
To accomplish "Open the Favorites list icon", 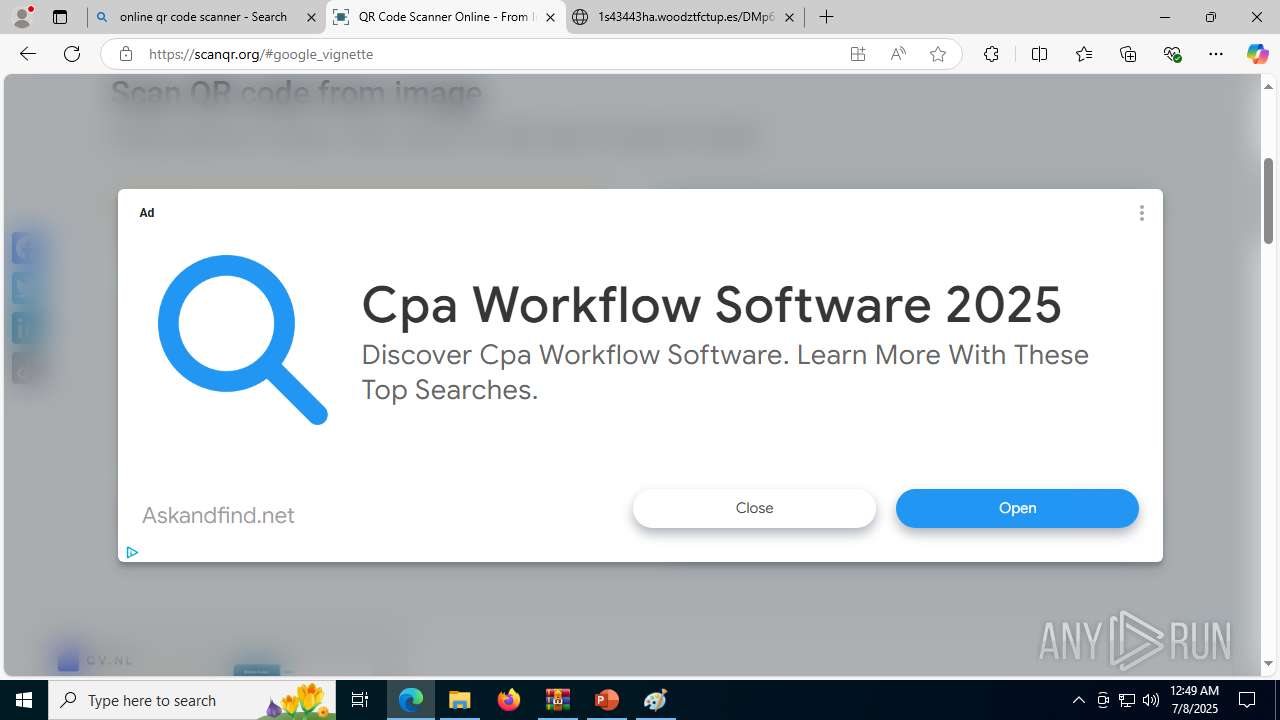I will [1084, 54].
